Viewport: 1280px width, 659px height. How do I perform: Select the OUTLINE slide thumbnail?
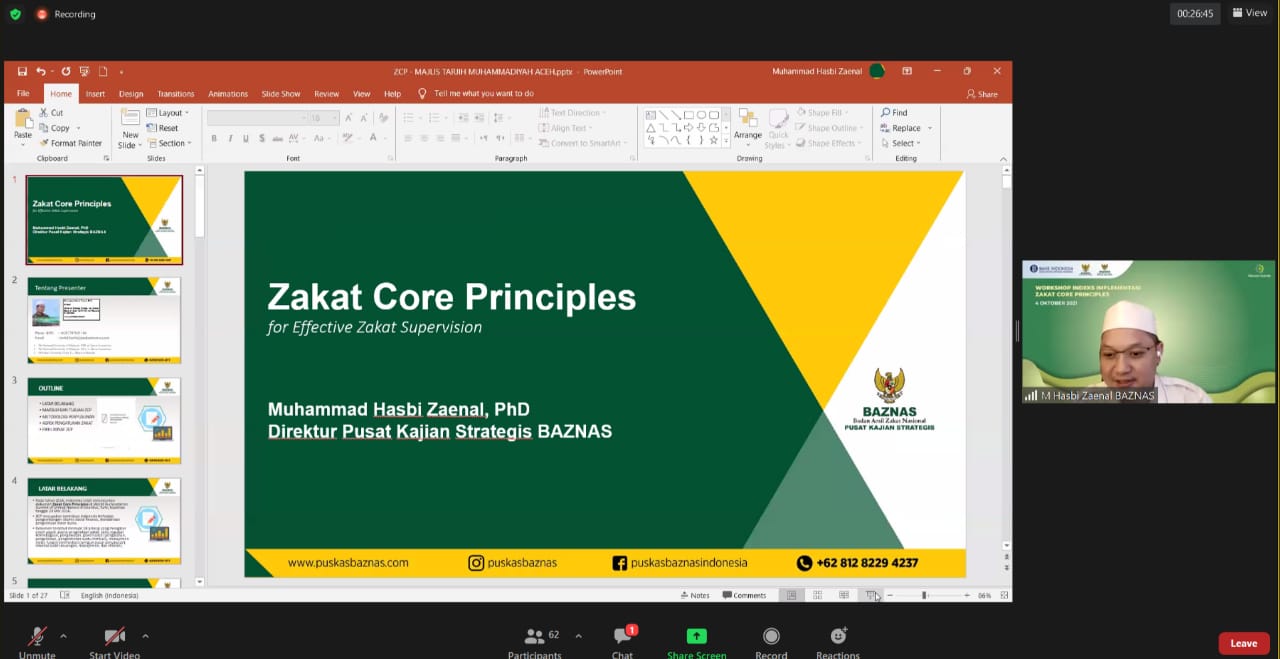click(x=104, y=420)
